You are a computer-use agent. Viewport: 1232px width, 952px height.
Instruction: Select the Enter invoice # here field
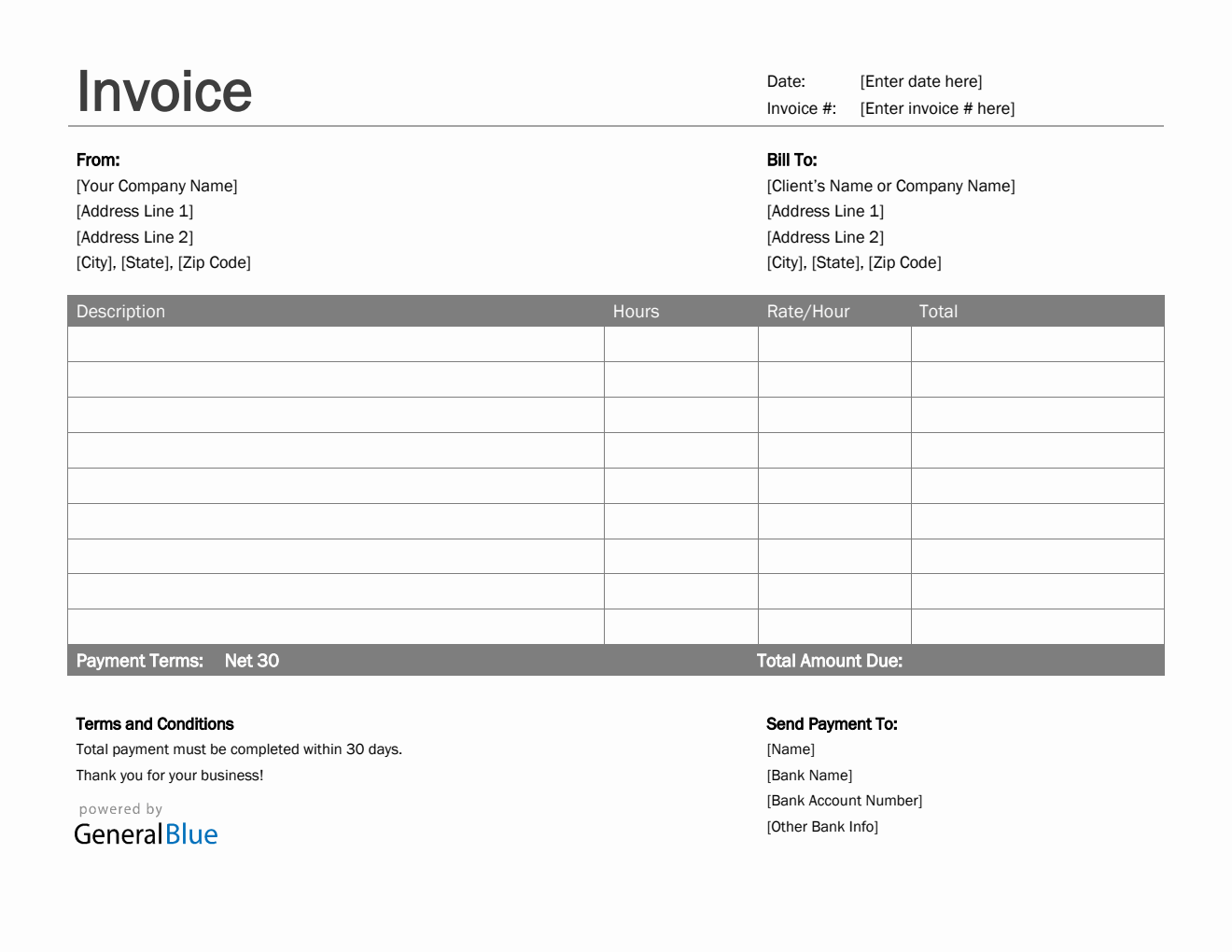(937, 109)
